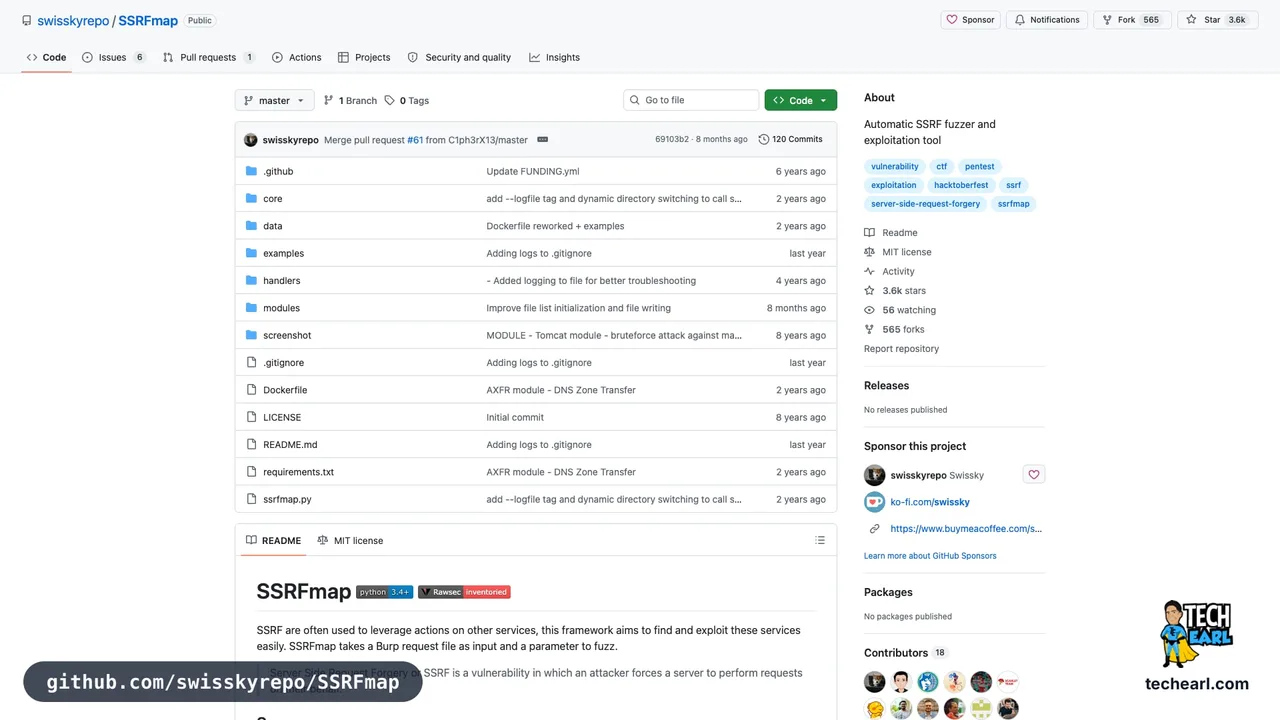
Task: Expand commit message ellipsis button
Action: click(x=542, y=139)
